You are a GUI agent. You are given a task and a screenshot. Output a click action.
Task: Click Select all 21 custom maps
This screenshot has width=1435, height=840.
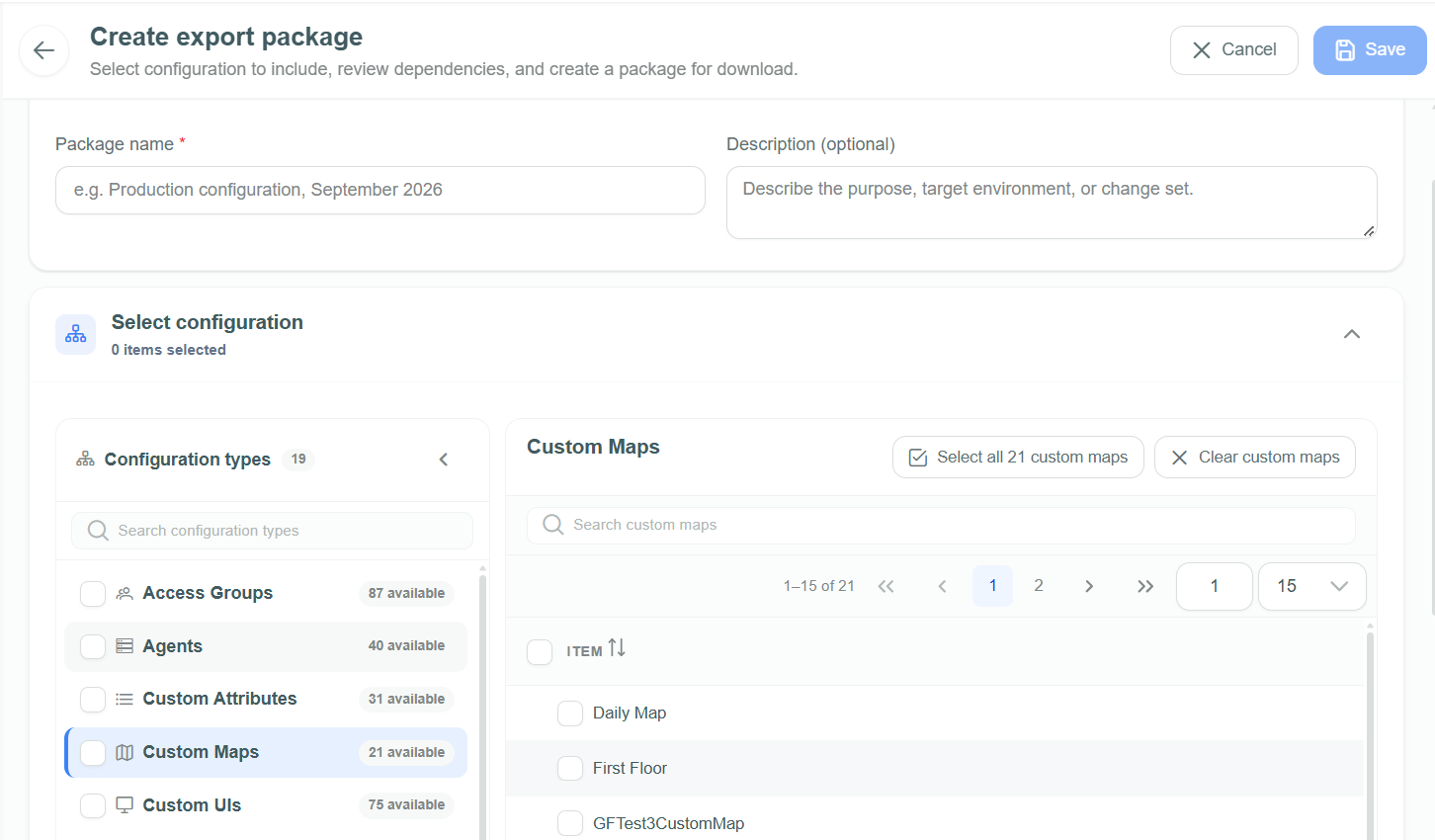point(1018,458)
